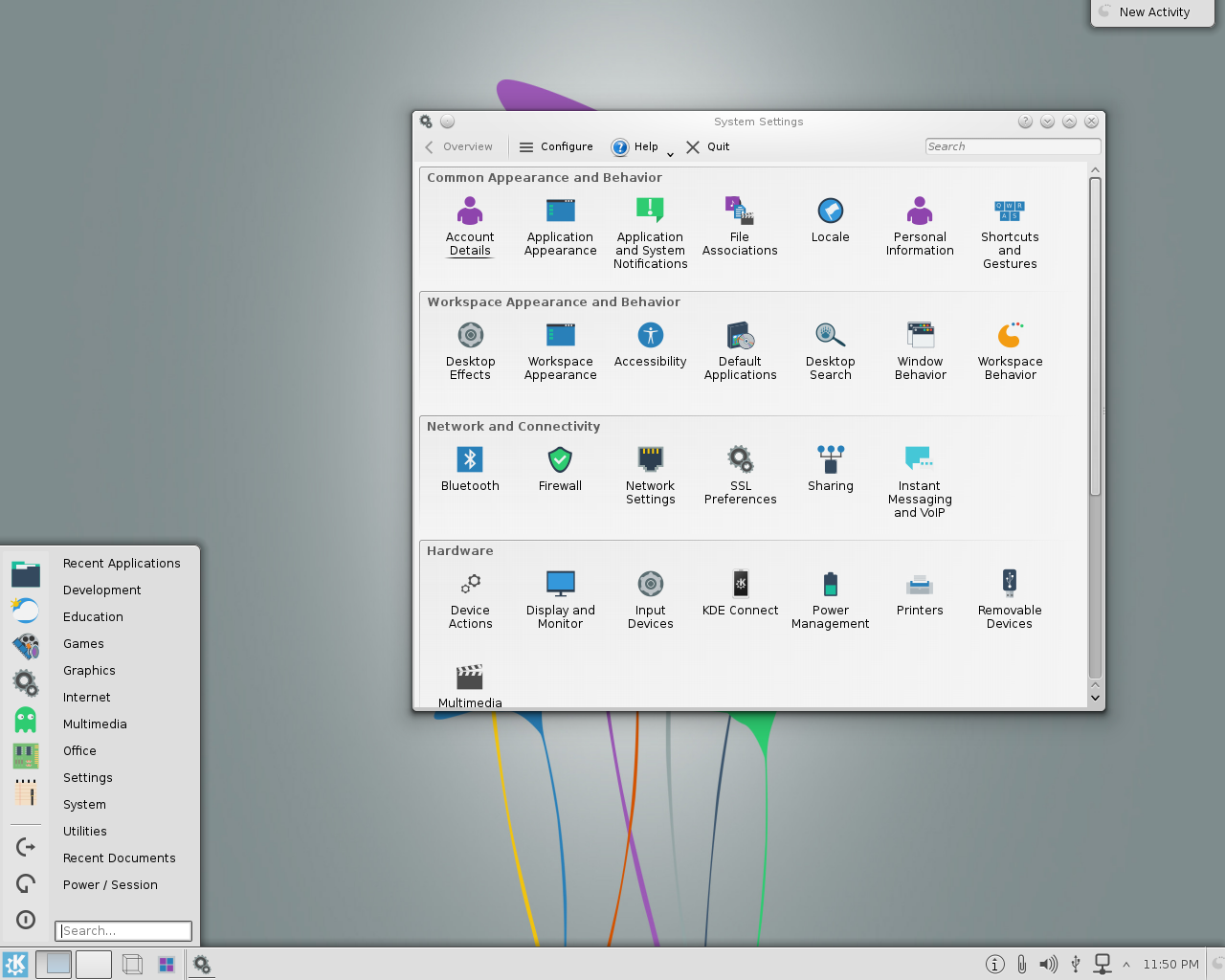This screenshot has width=1225, height=980.
Task: Open the Printers settings icon
Action: click(920, 593)
